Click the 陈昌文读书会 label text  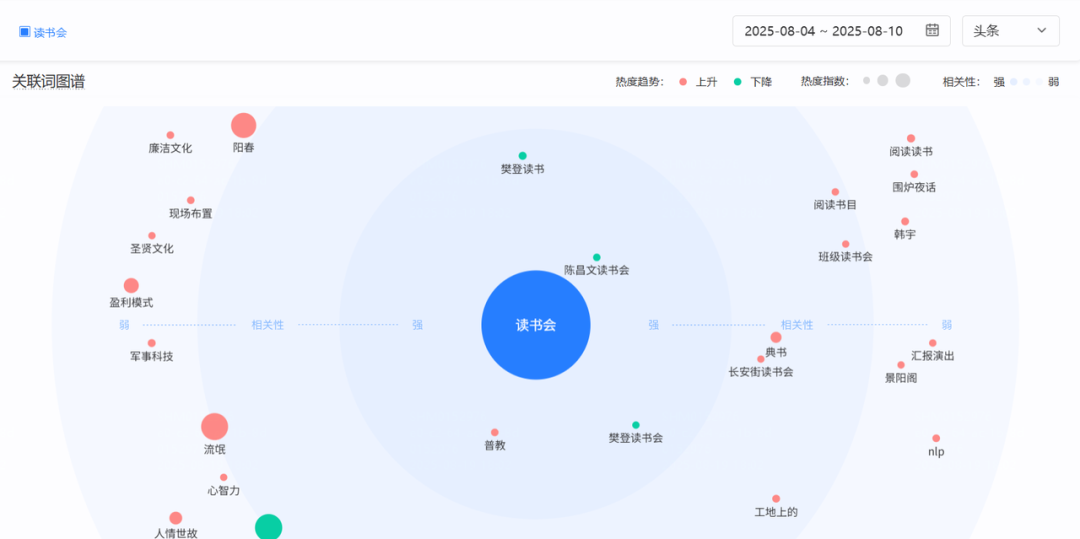point(596,271)
